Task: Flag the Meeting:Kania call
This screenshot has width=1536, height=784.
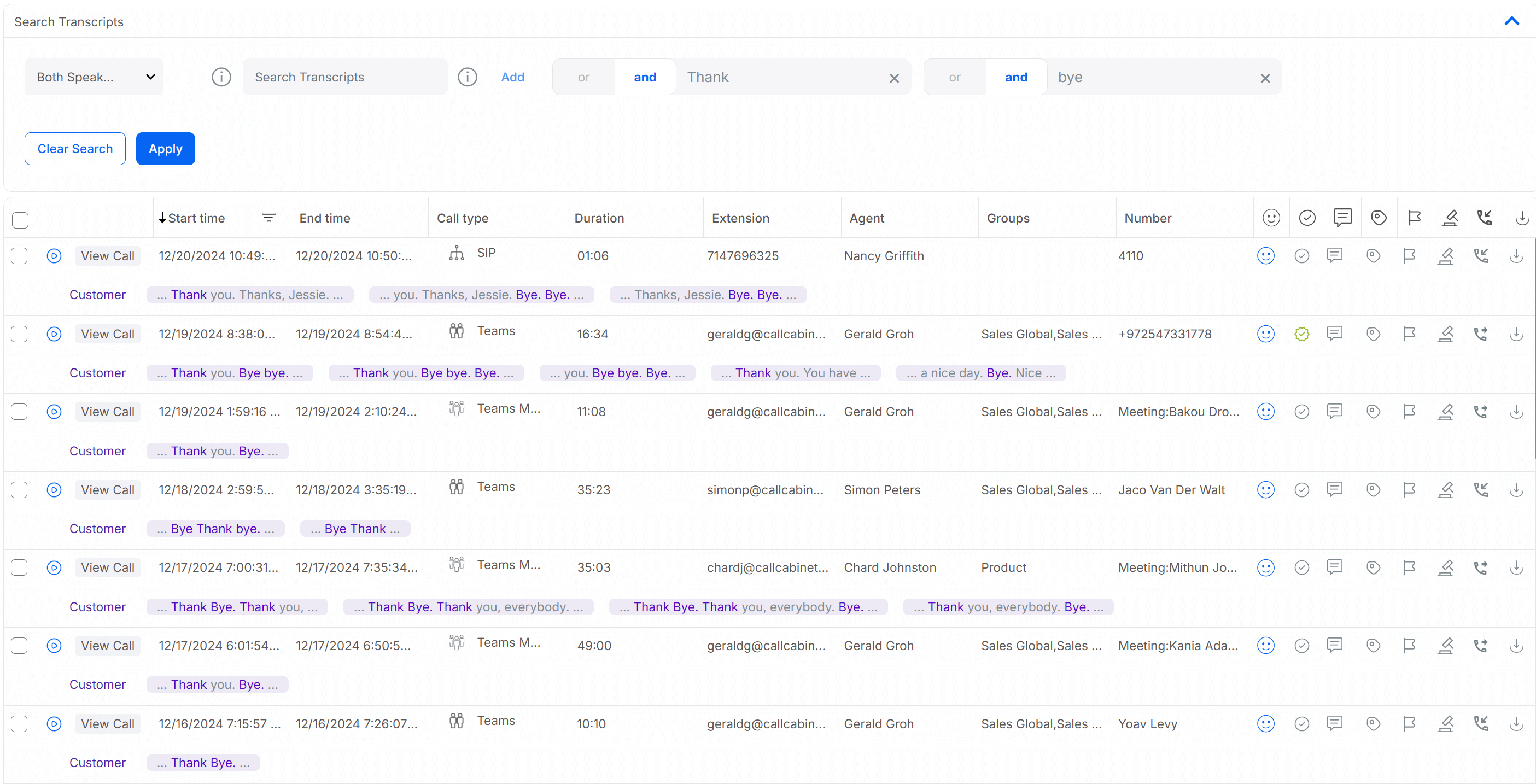Action: pos(1409,646)
